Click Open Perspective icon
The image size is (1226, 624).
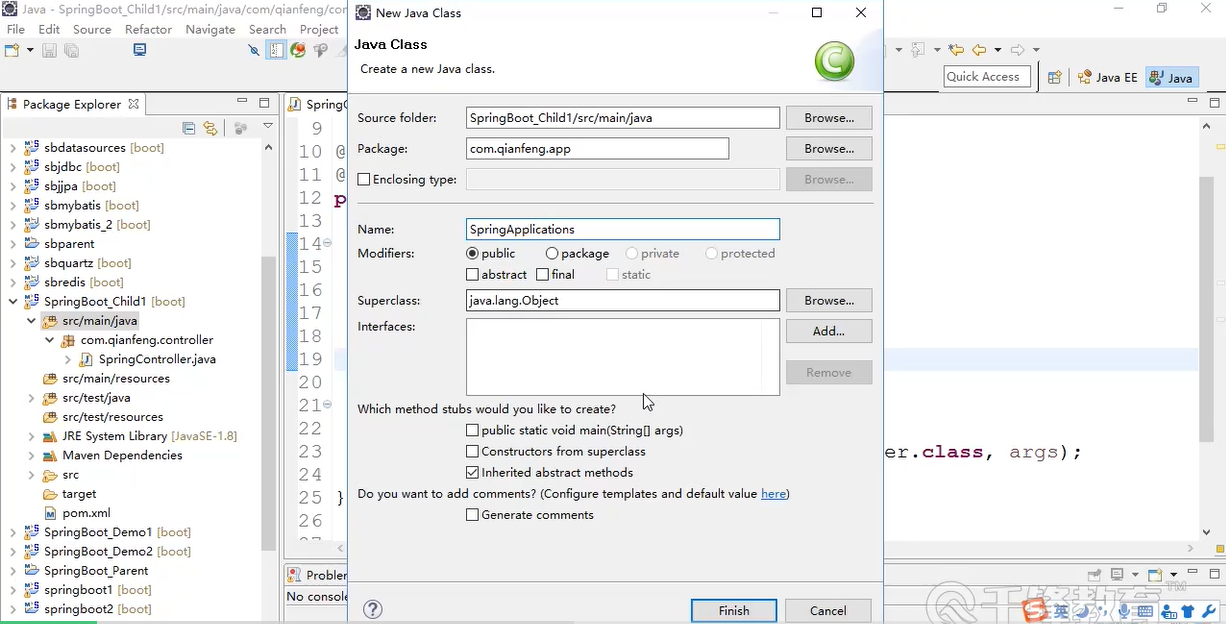(x=1054, y=77)
